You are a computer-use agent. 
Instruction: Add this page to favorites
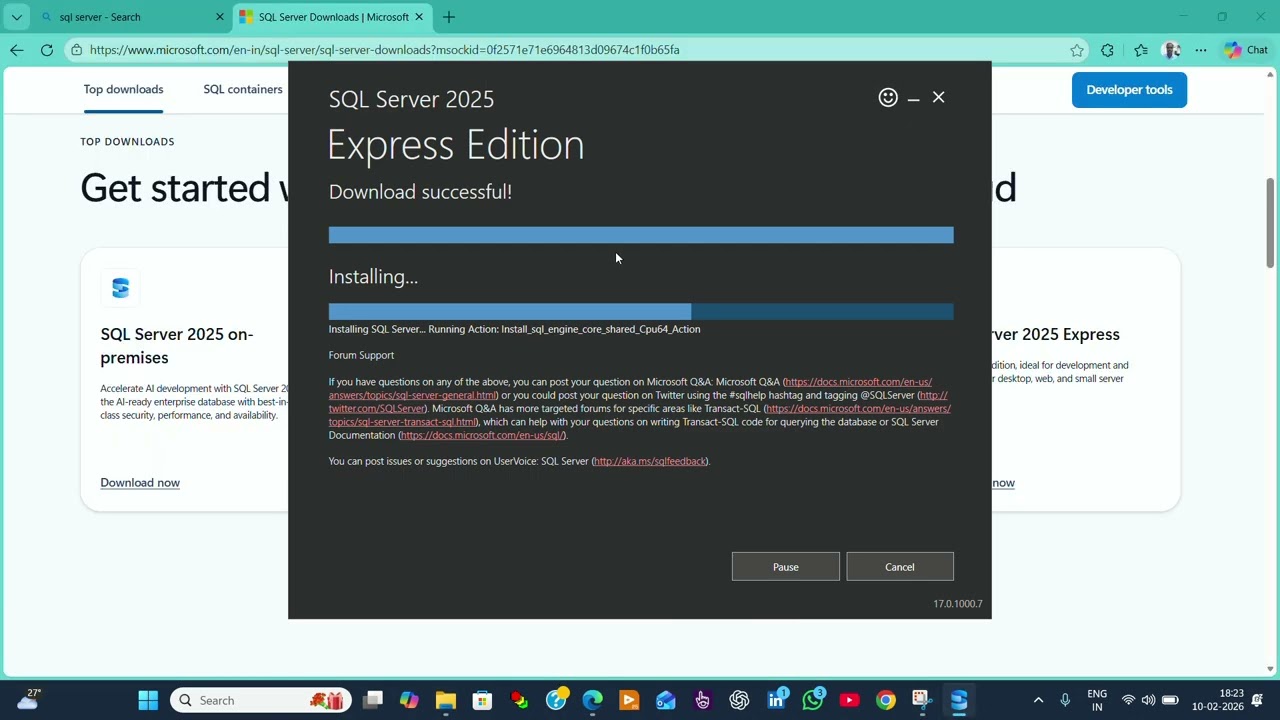click(1077, 50)
